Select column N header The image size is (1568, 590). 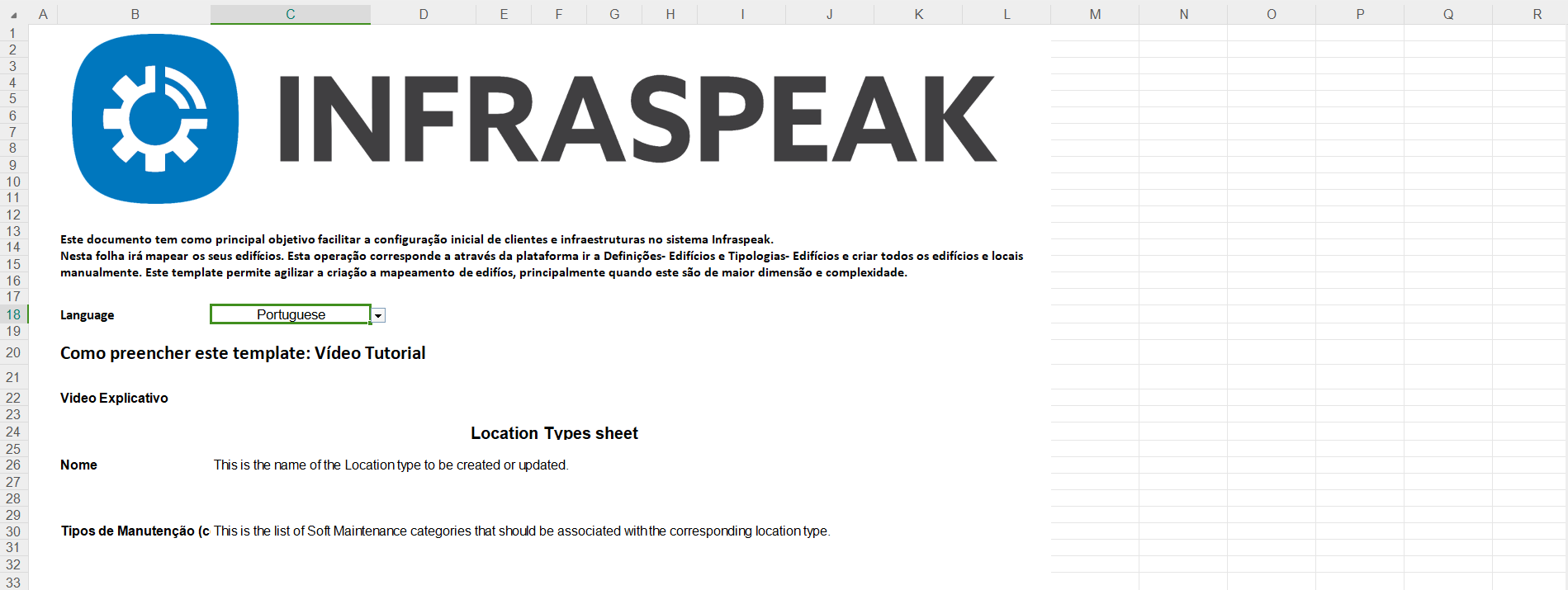1183,14
